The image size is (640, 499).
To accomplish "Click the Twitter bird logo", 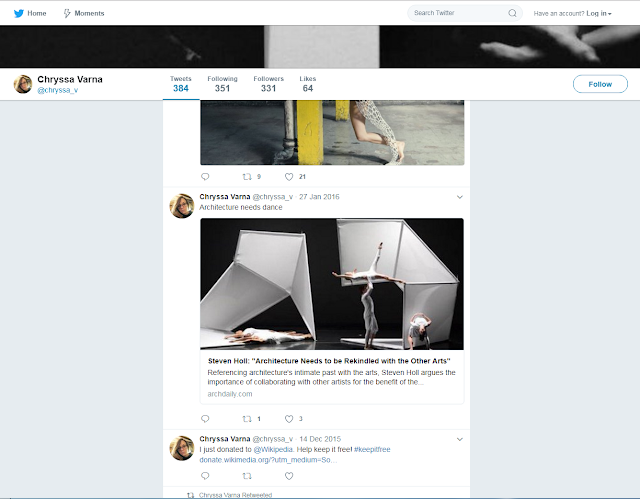I will (x=19, y=13).
